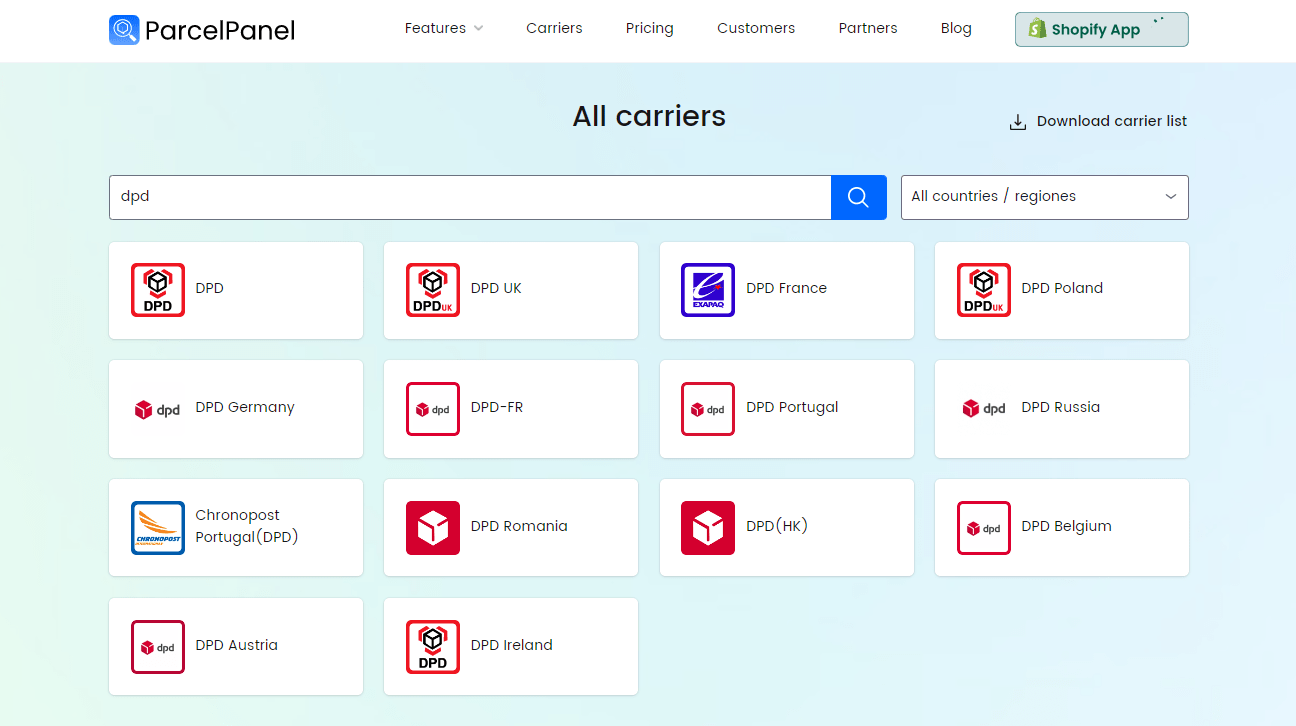Open the Blog page from navigation
The width and height of the screenshot is (1296, 726).
pos(956,28)
